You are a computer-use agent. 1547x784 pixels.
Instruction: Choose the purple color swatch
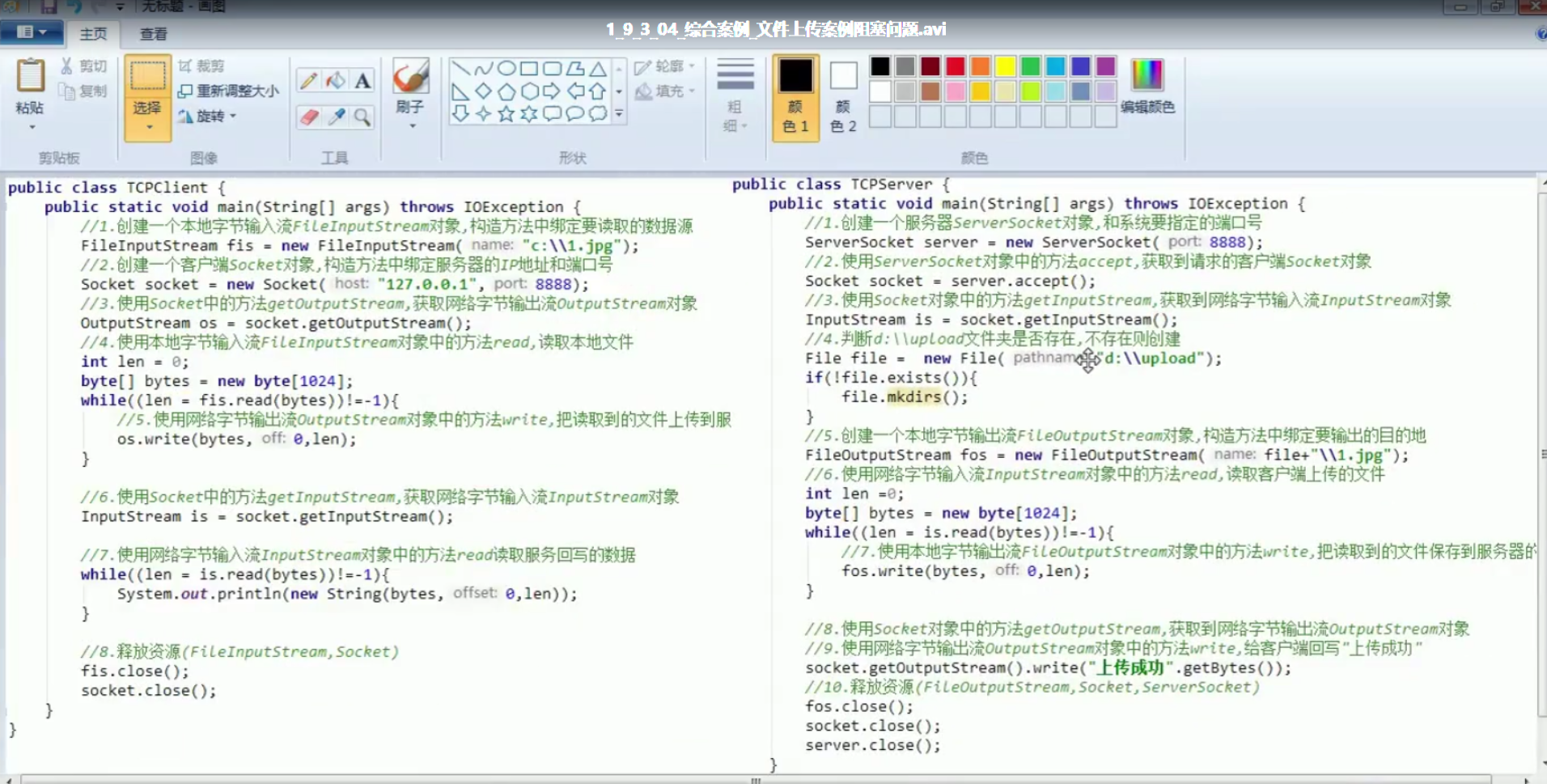tap(1106, 66)
